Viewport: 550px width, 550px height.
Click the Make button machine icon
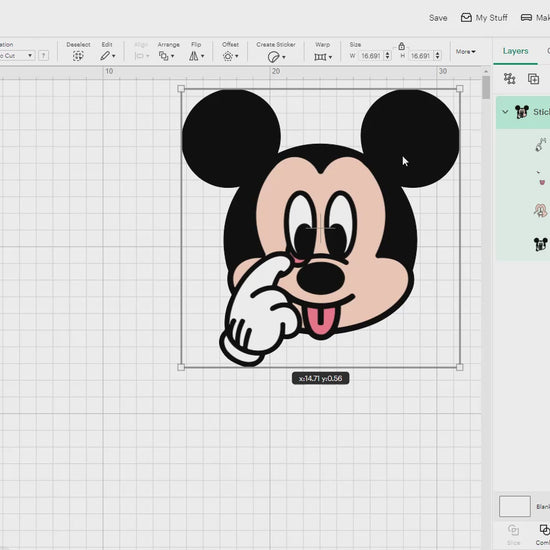tap(526, 18)
